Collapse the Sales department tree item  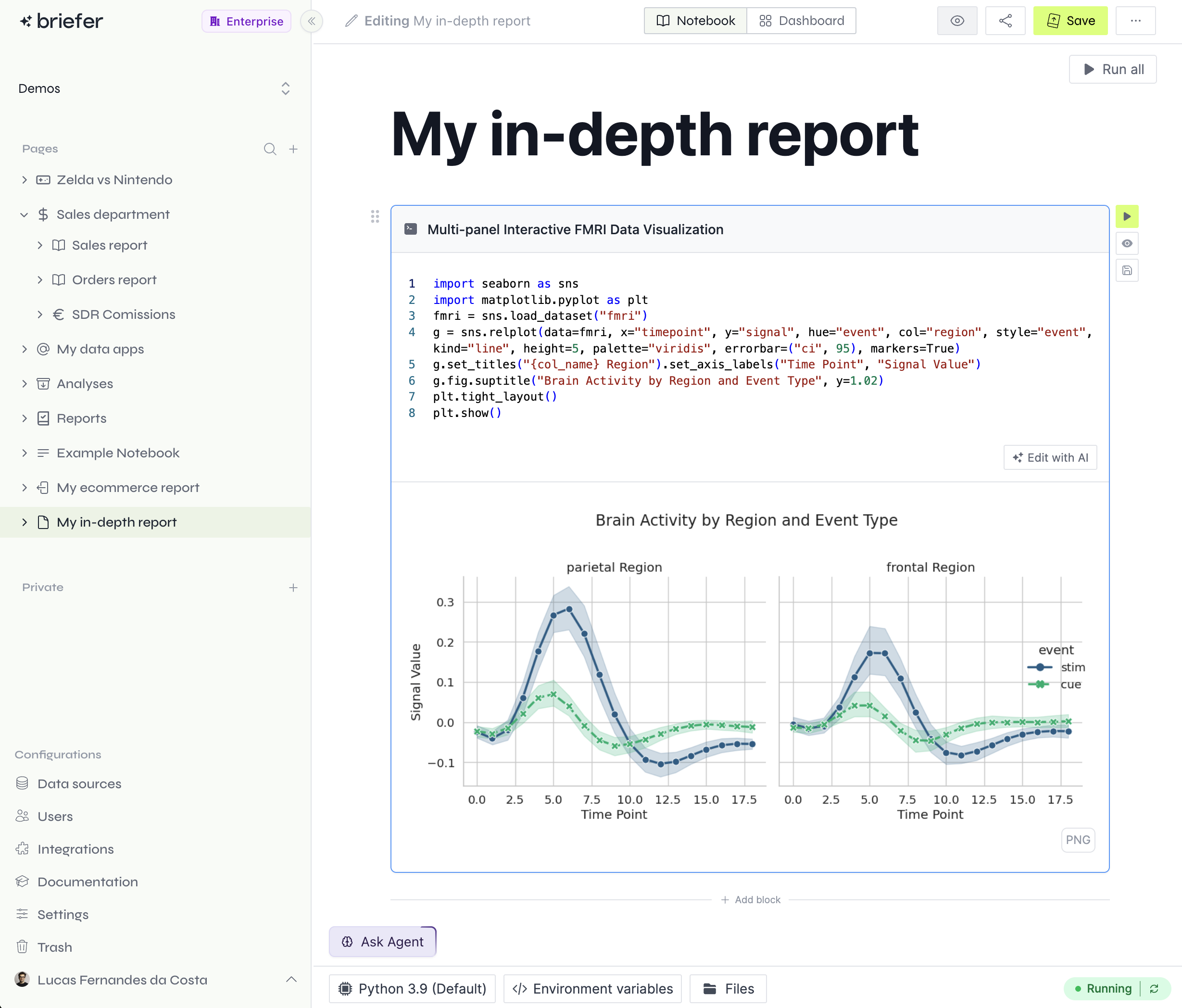coord(24,214)
